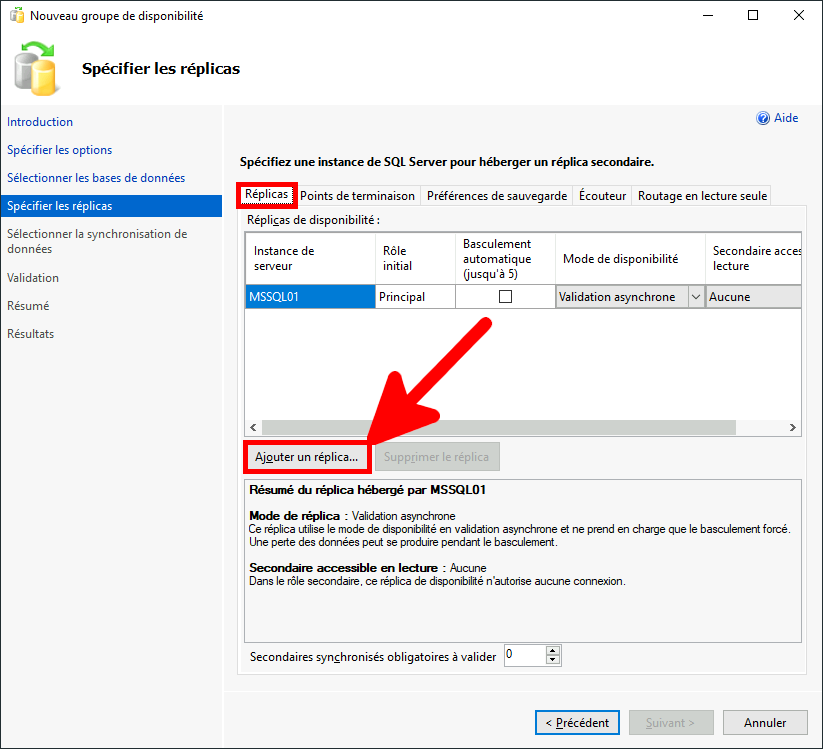Click the replica database icon in the header

[36, 67]
